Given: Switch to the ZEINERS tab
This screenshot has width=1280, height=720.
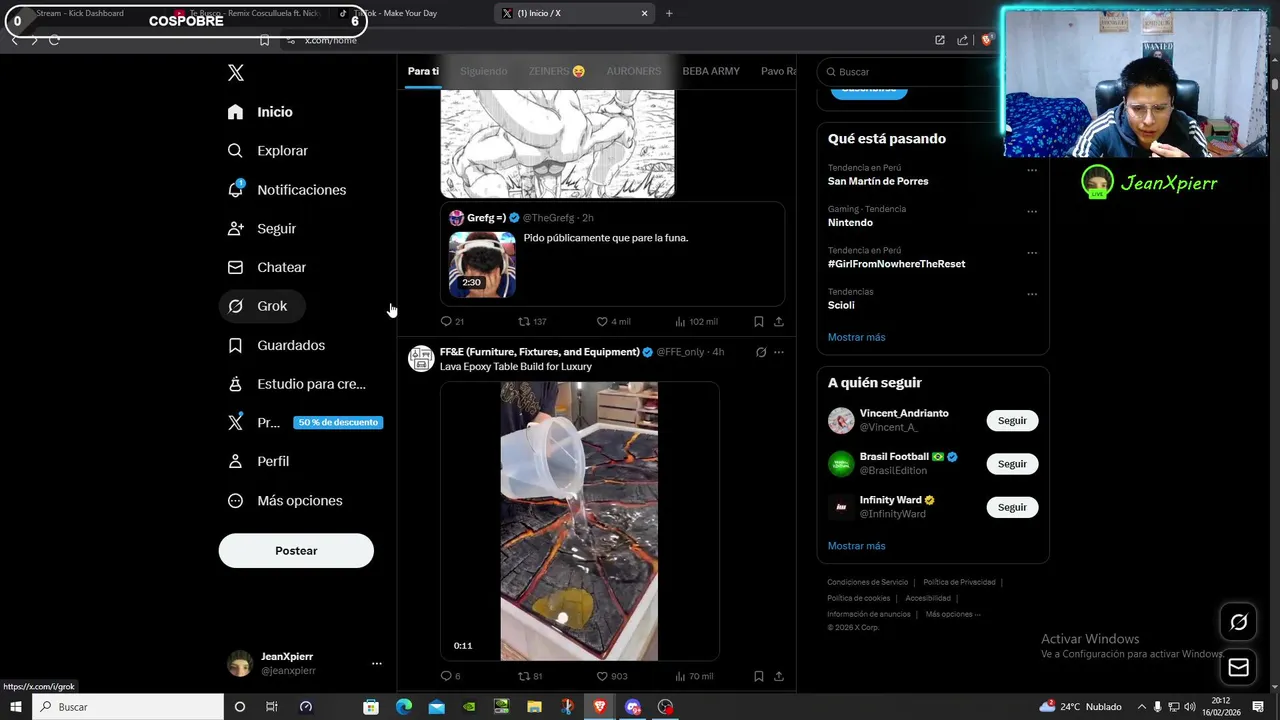Looking at the screenshot, I should (557, 71).
